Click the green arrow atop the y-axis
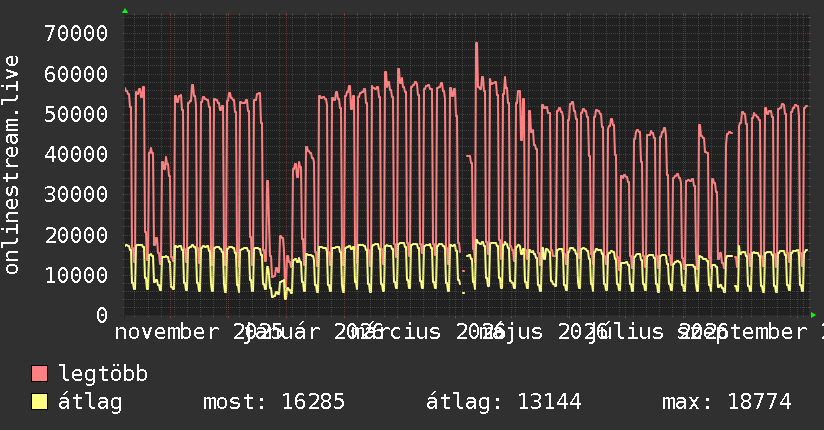 pyautogui.click(x=125, y=11)
